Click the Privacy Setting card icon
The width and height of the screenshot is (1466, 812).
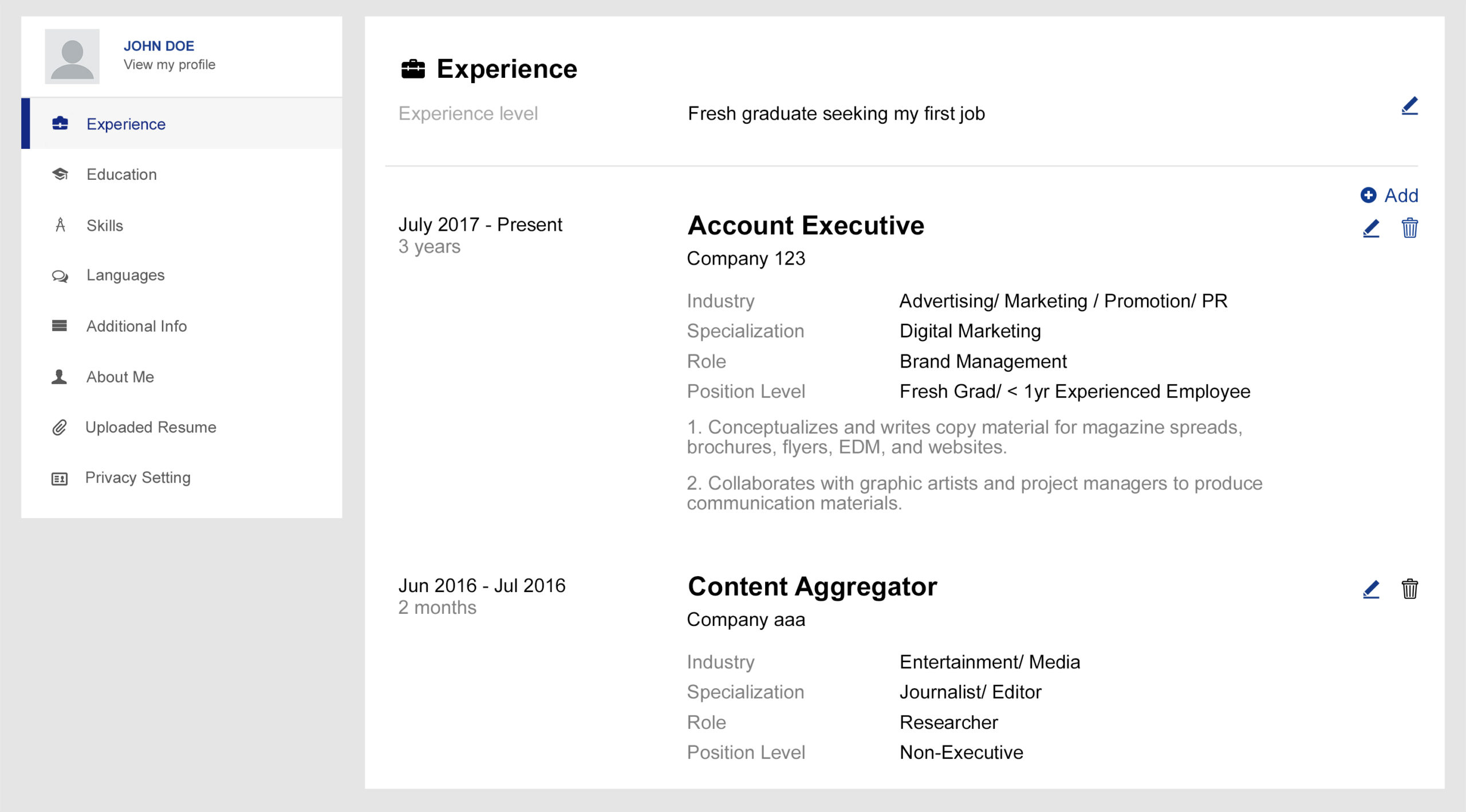pos(60,477)
